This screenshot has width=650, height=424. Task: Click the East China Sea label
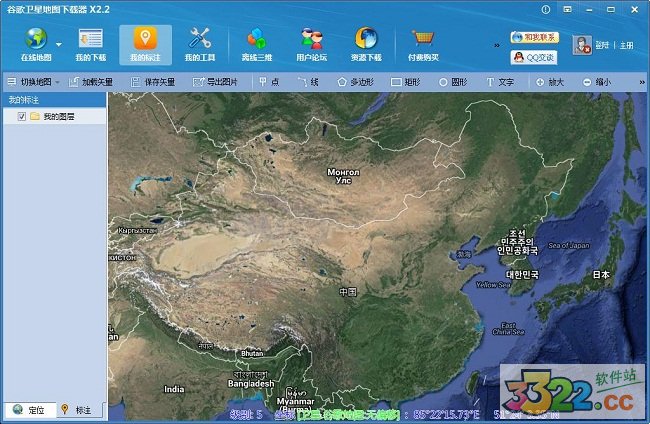tap(508, 329)
